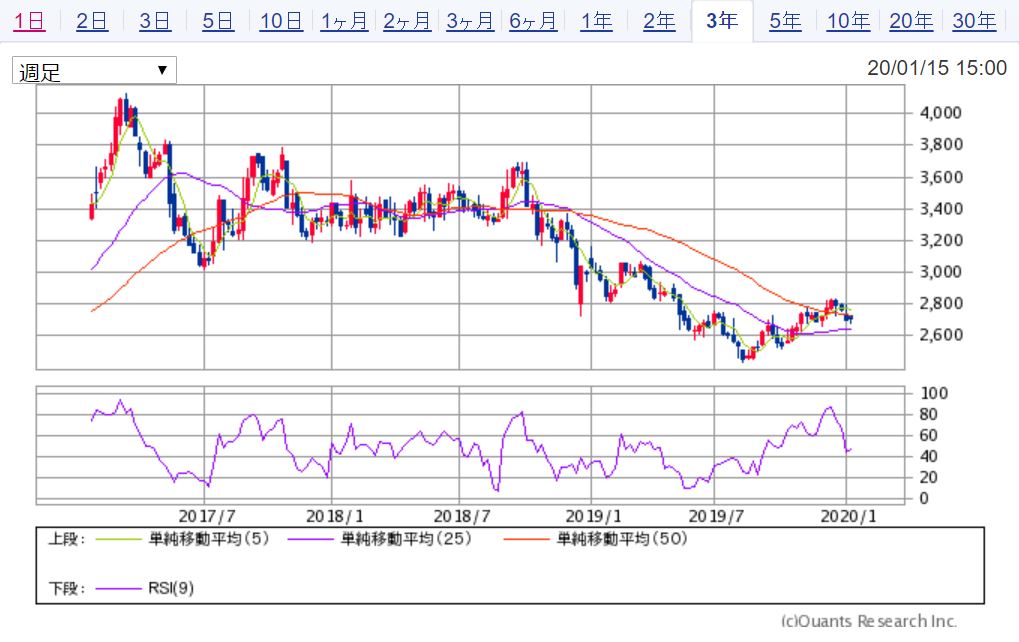Click the 単純移動平均(25) legend entry

tap(406, 539)
